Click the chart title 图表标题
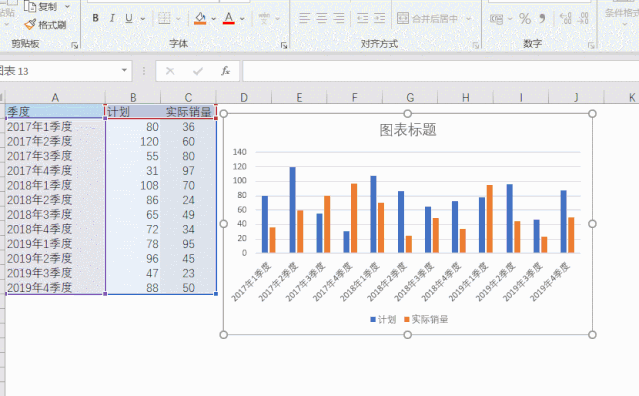Image resolution: width=639 pixels, height=396 pixels. click(408, 130)
